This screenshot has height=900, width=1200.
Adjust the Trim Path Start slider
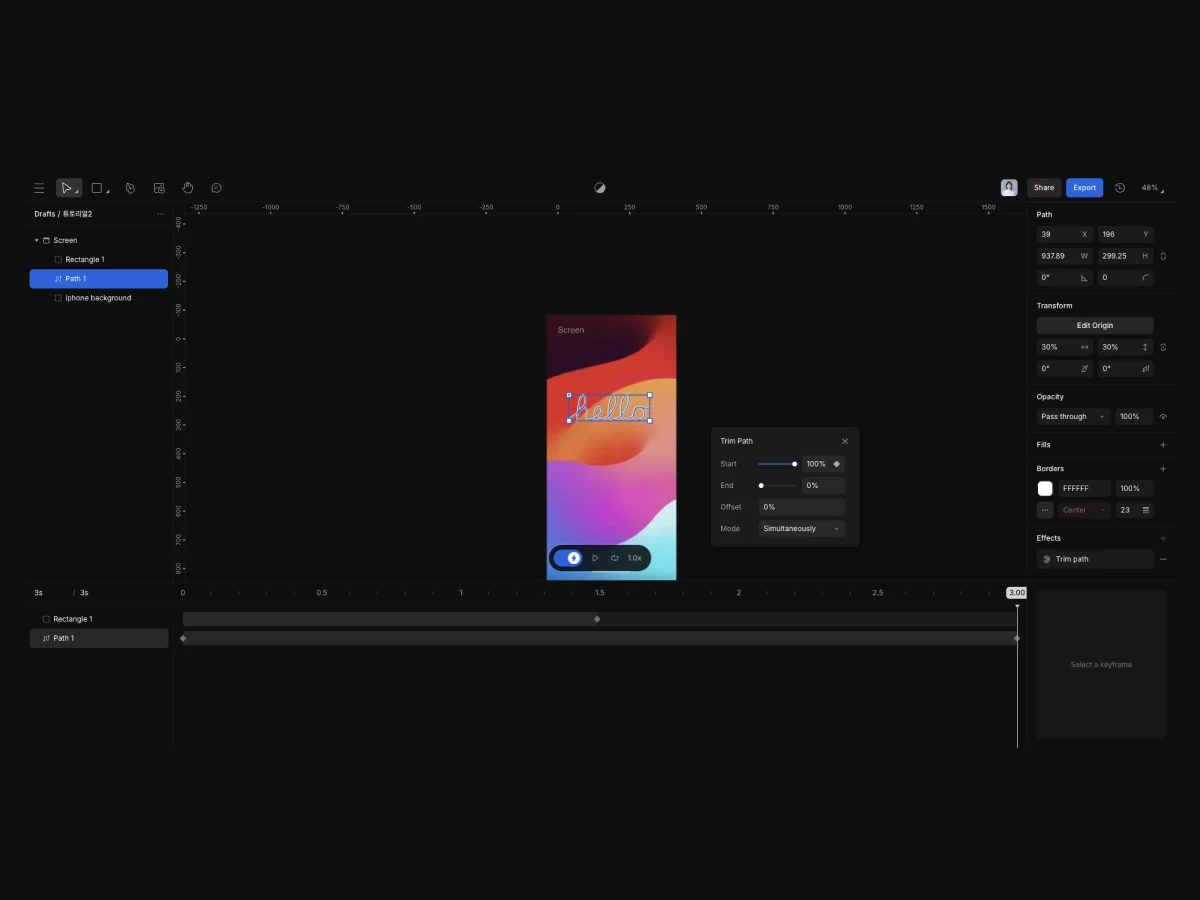pos(778,464)
